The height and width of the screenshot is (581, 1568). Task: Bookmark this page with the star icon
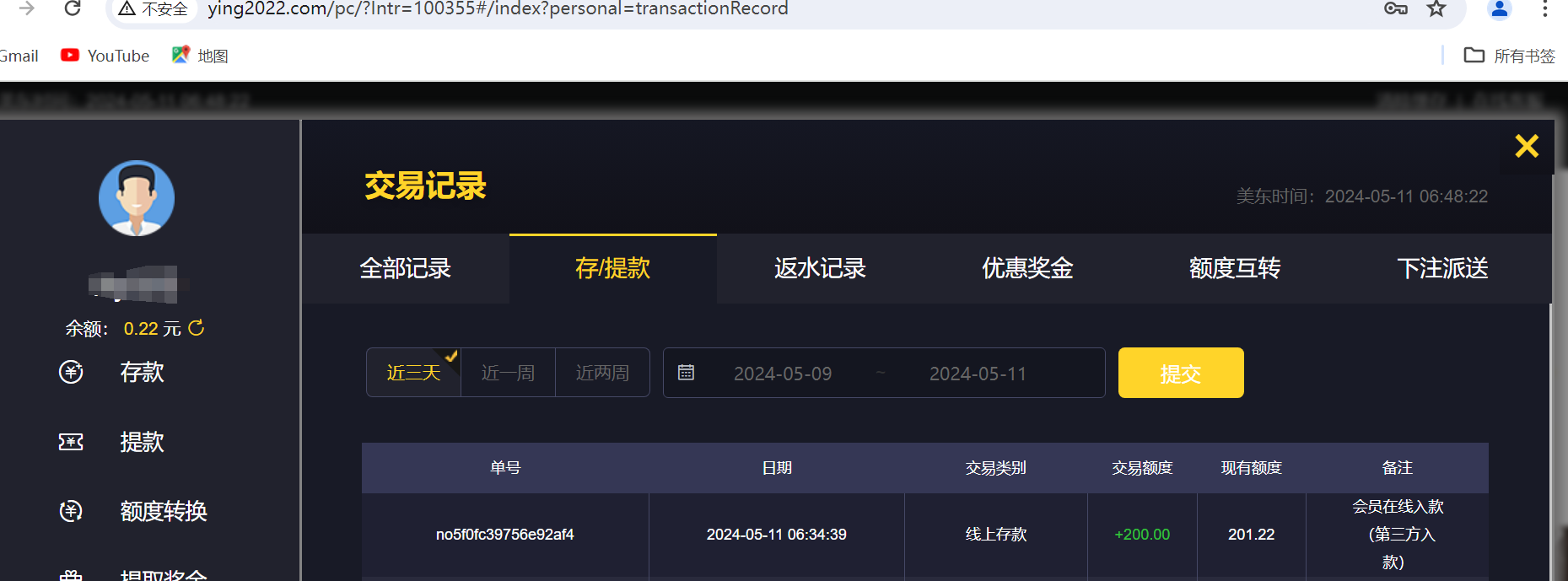1436,8
